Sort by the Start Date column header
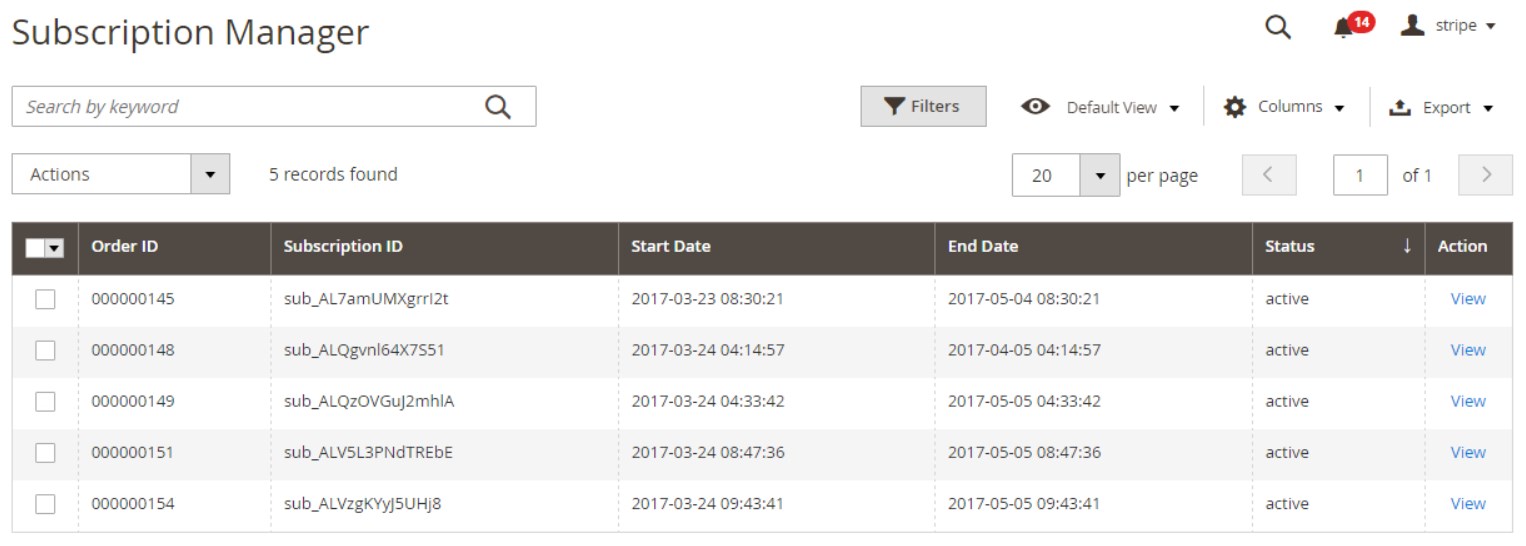The width and height of the screenshot is (1526, 546). 671,246
